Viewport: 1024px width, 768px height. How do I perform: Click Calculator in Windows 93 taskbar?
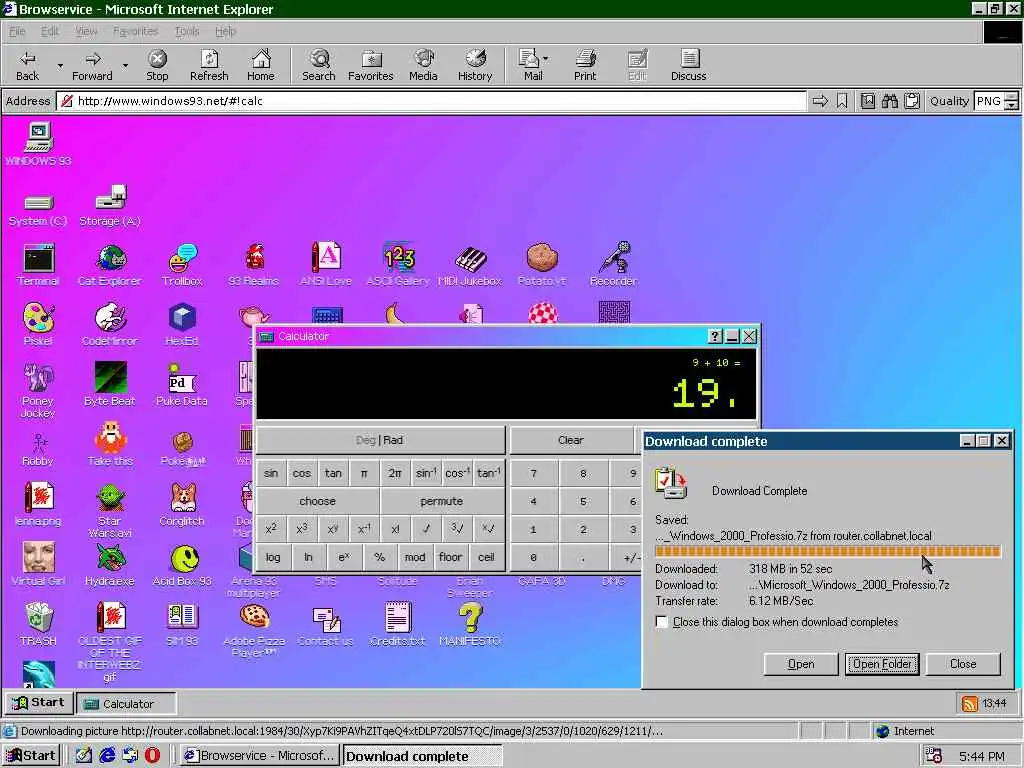(126, 703)
